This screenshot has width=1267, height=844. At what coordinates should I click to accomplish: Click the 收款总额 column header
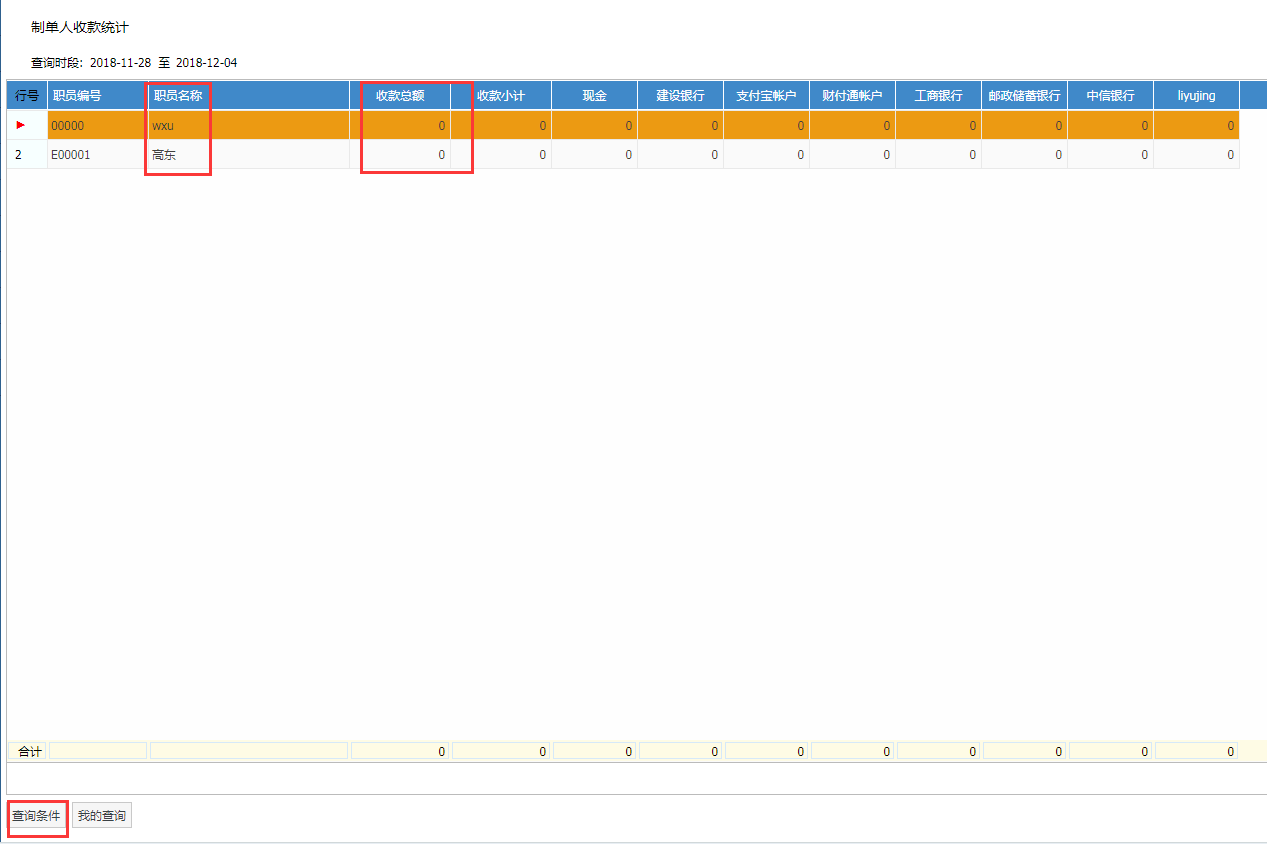point(400,96)
